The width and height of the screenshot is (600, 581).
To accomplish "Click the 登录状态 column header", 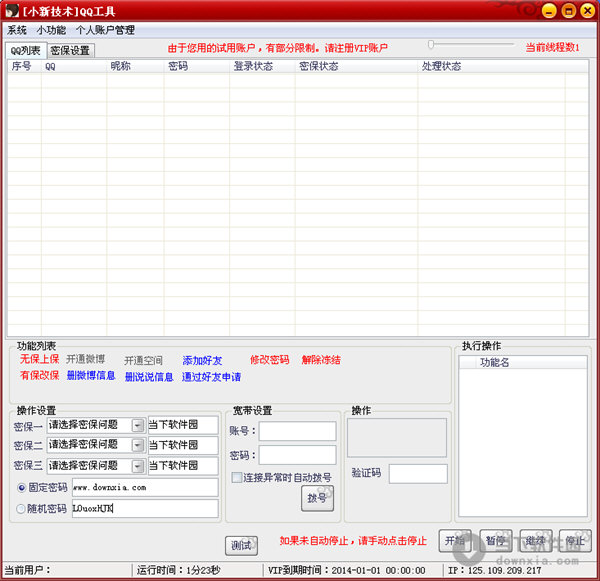I will [x=262, y=66].
